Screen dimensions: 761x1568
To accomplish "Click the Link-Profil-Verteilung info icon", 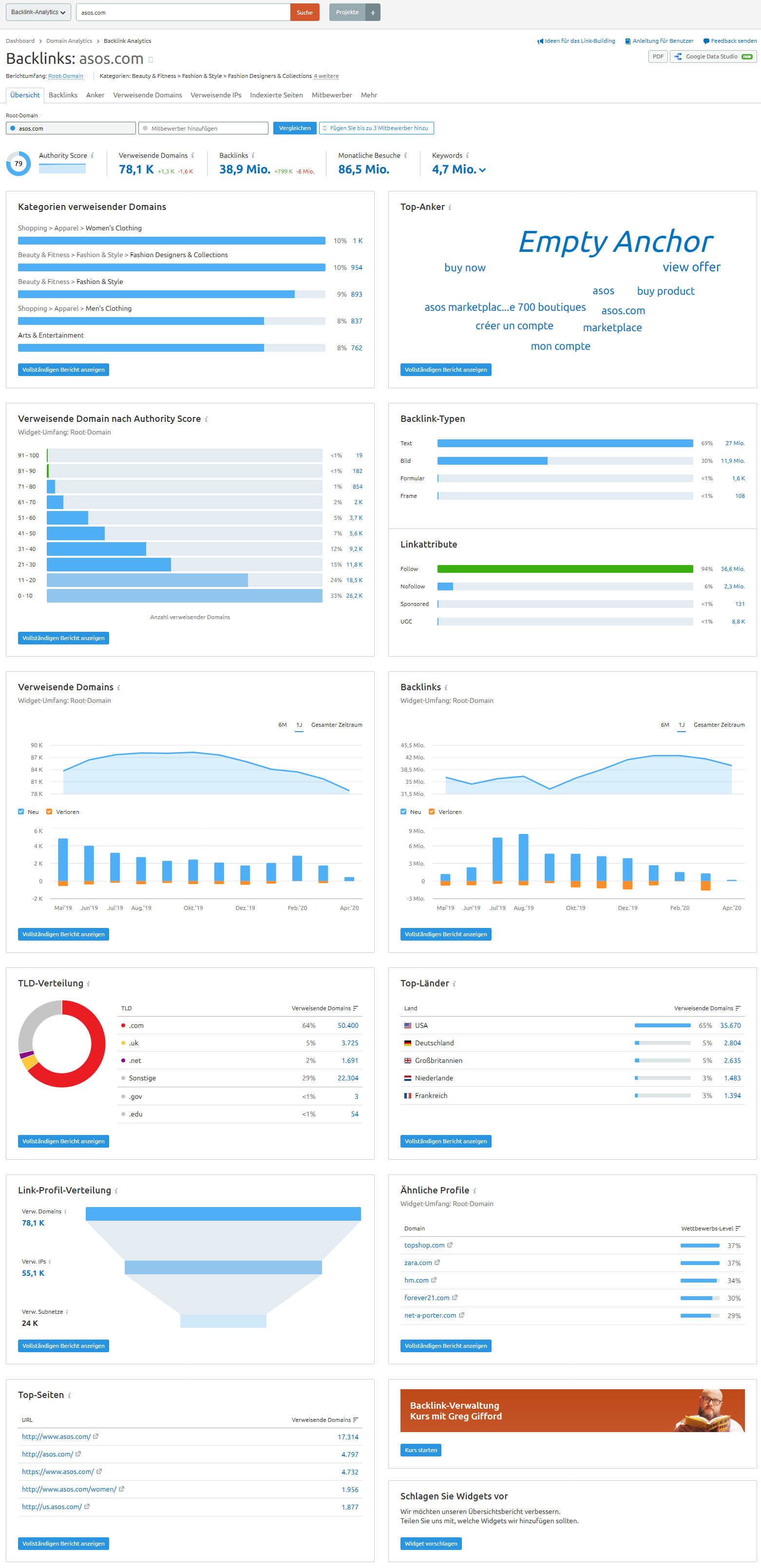I will point(116,1191).
